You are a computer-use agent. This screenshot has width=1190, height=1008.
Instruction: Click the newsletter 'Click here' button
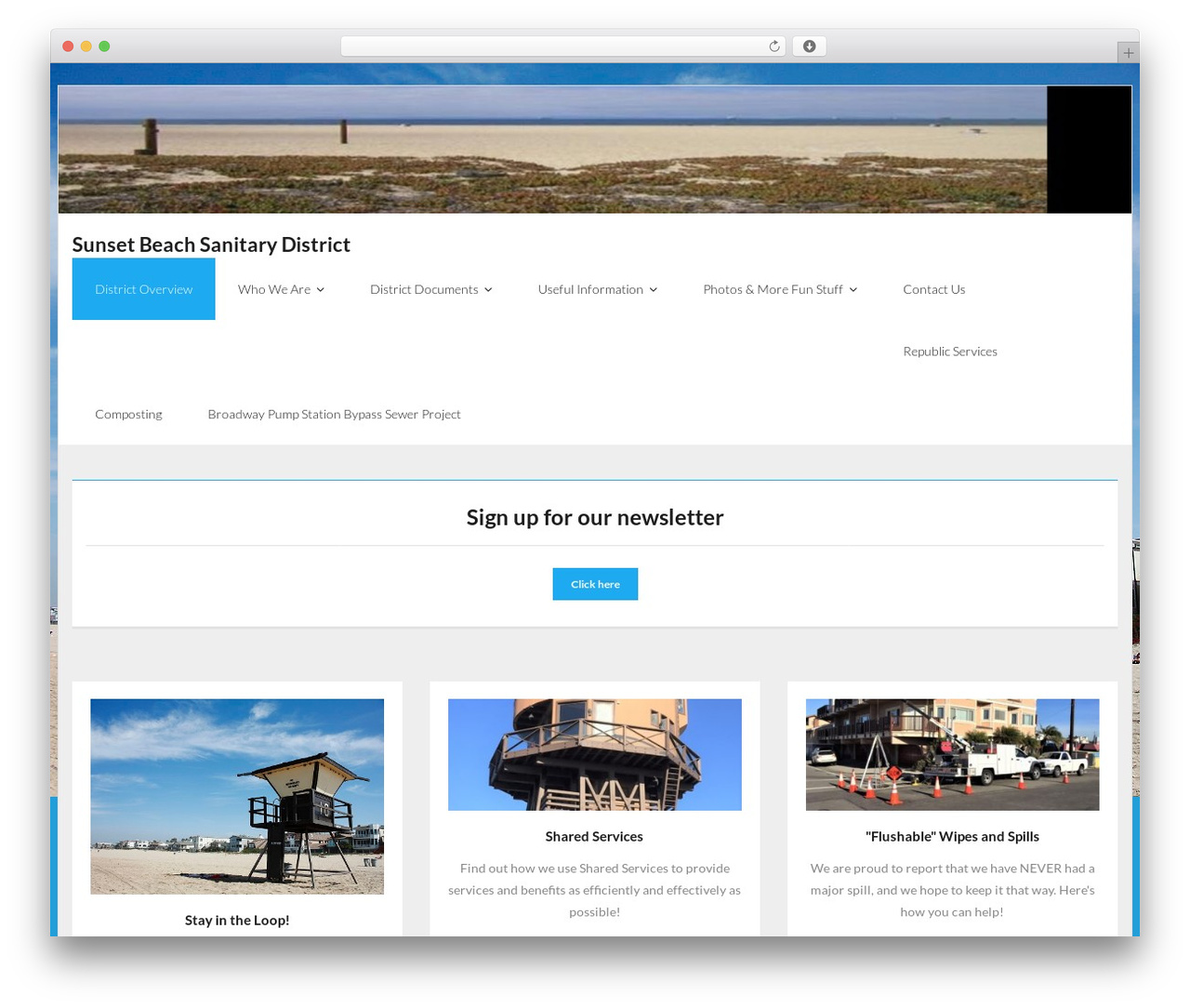595,584
